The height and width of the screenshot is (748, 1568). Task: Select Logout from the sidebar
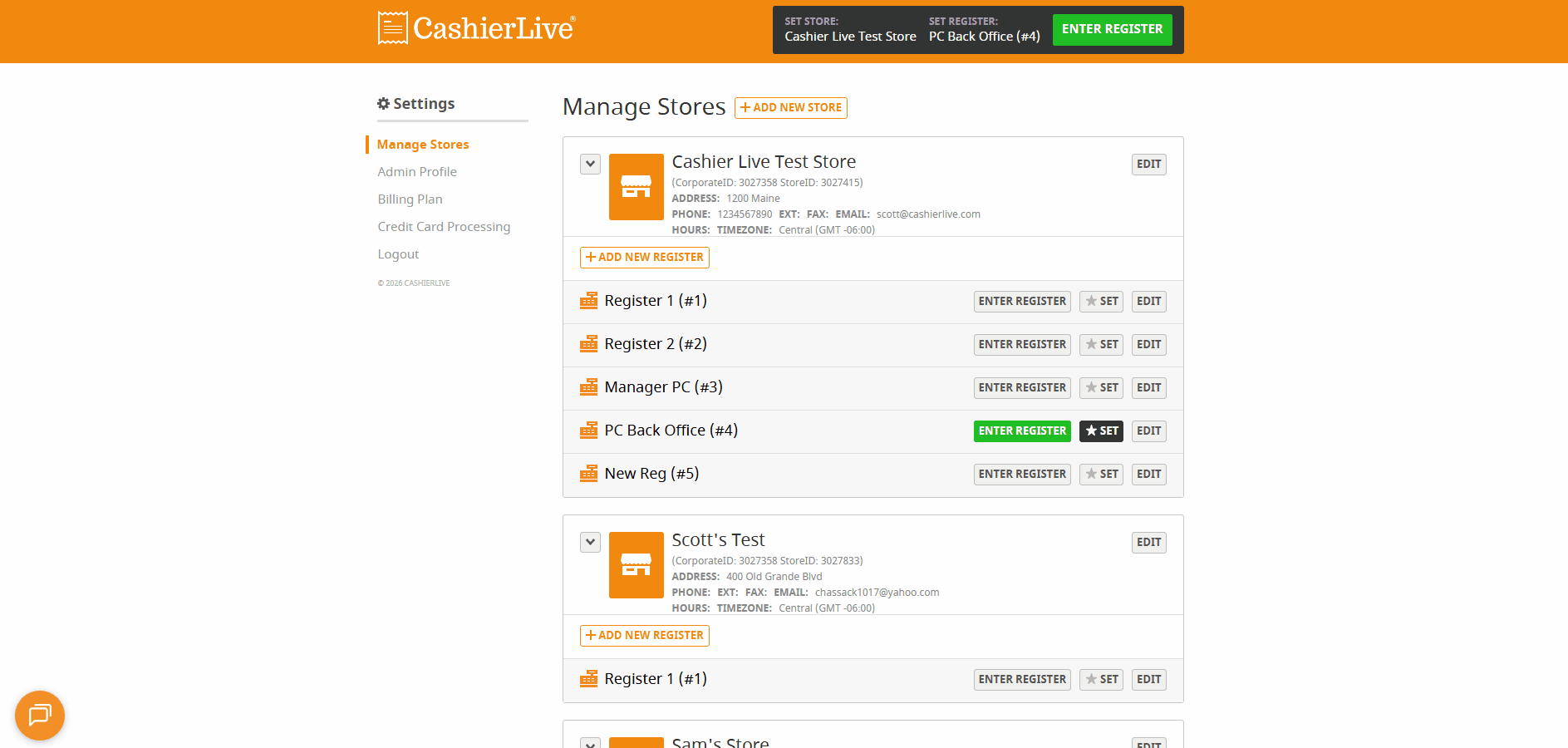(x=398, y=254)
